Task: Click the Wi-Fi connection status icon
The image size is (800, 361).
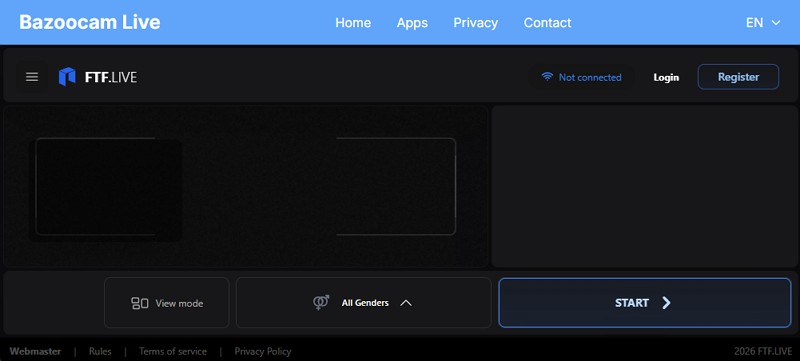Action: pyautogui.click(x=547, y=77)
